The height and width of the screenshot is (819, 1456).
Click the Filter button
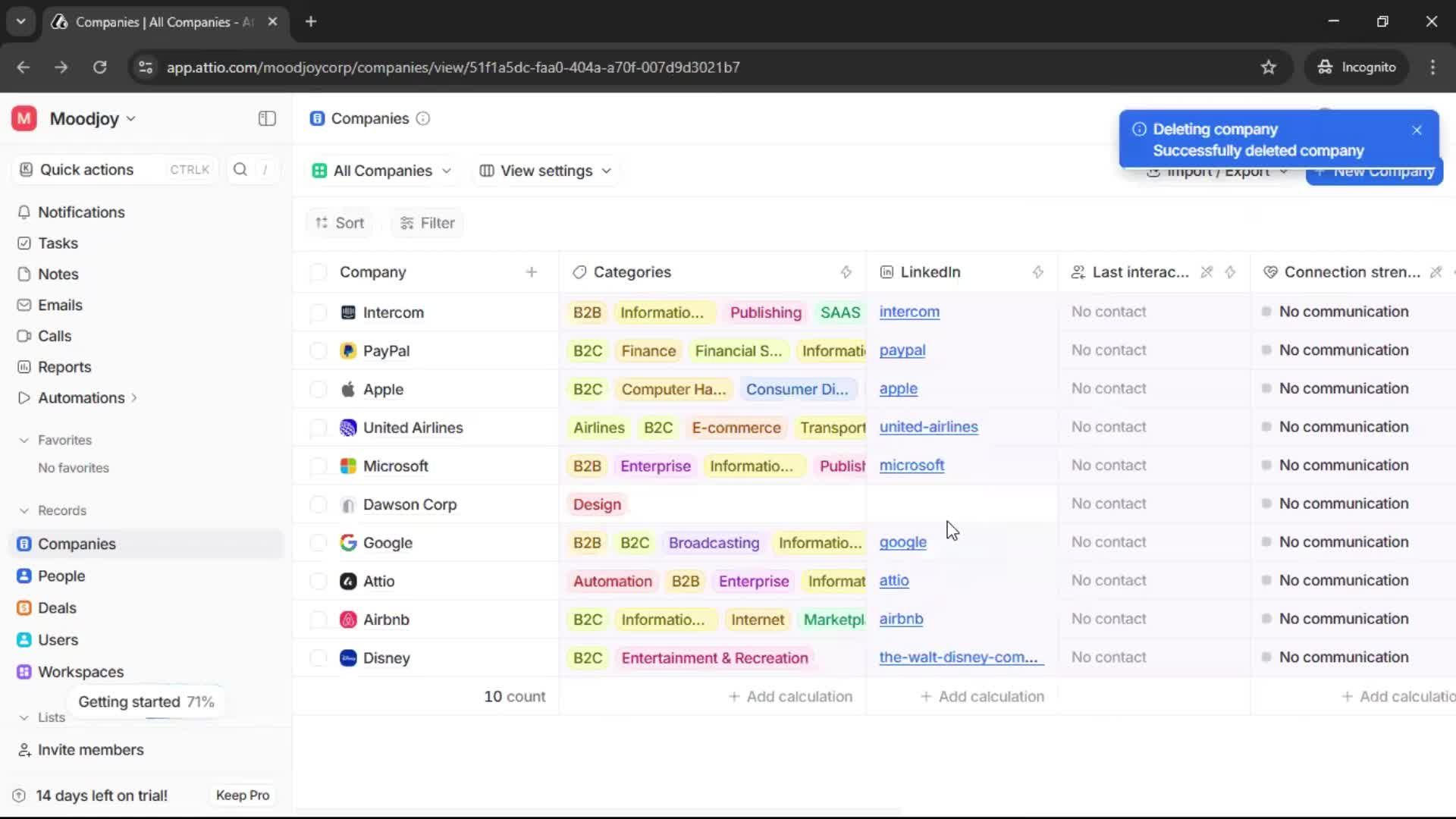pos(427,223)
